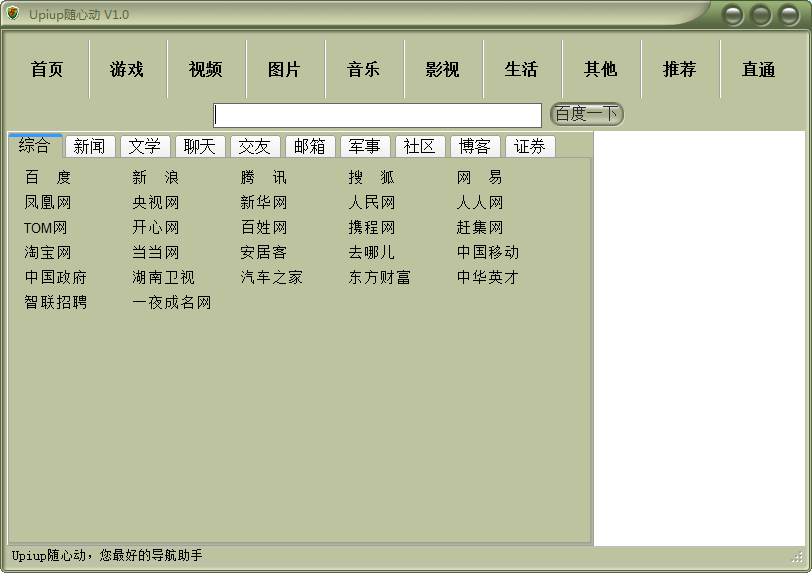812x573 pixels.
Task: Open the 搜狐 site link
Action: tap(371, 177)
